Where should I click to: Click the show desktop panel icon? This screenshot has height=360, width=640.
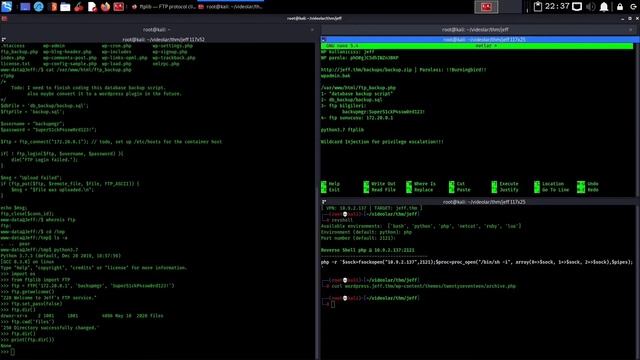pyautogui.click(x=25, y=7)
